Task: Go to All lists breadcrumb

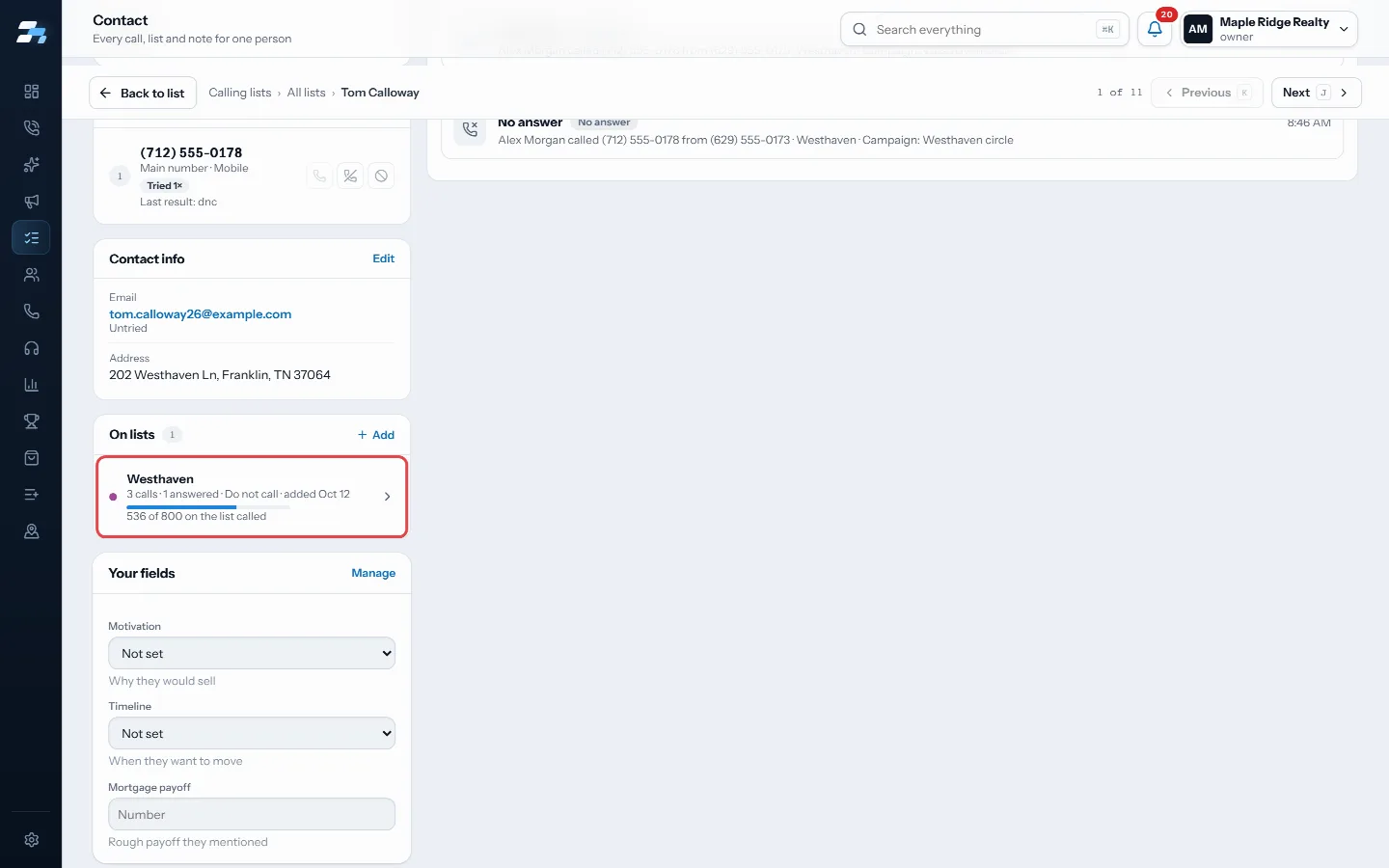Action: click(x=306, y=93)
